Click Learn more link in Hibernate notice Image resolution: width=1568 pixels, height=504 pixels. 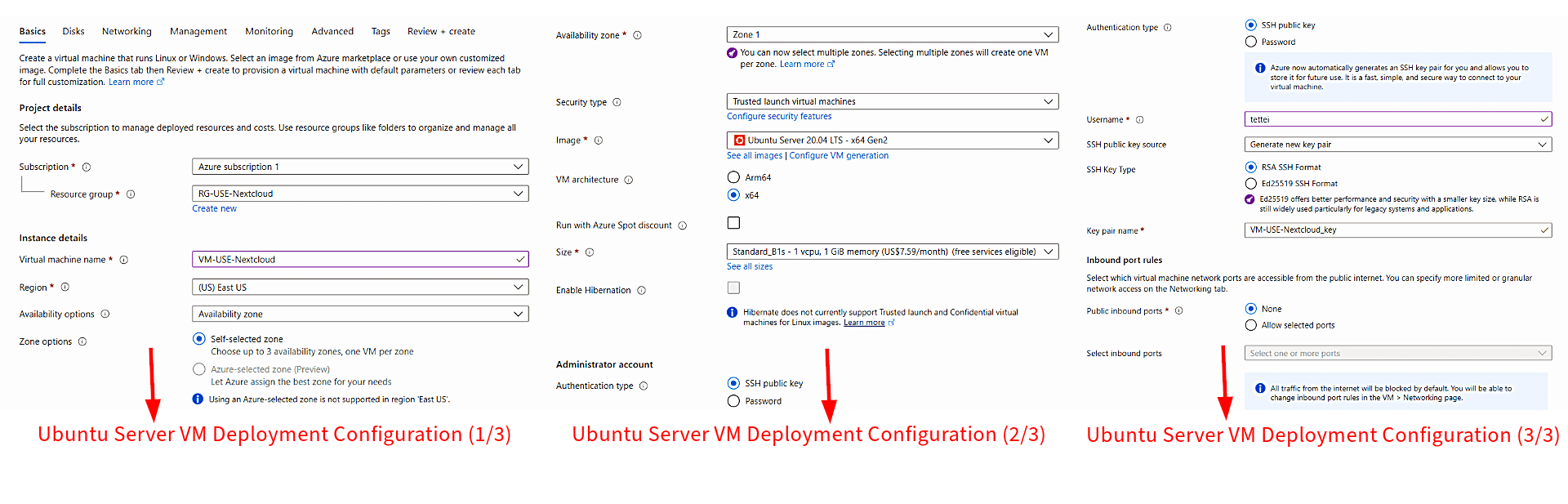(864, 323)
